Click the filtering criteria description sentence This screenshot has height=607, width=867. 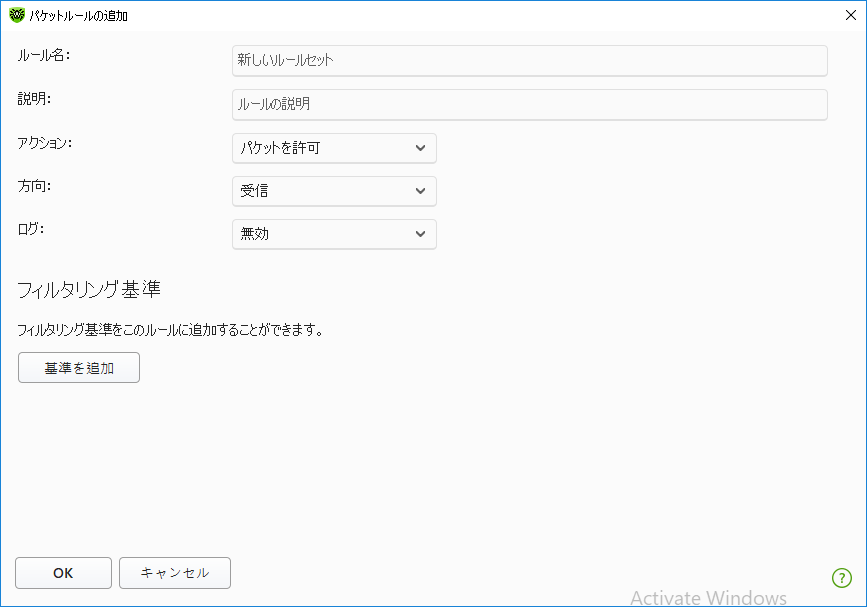coord(170,329)
